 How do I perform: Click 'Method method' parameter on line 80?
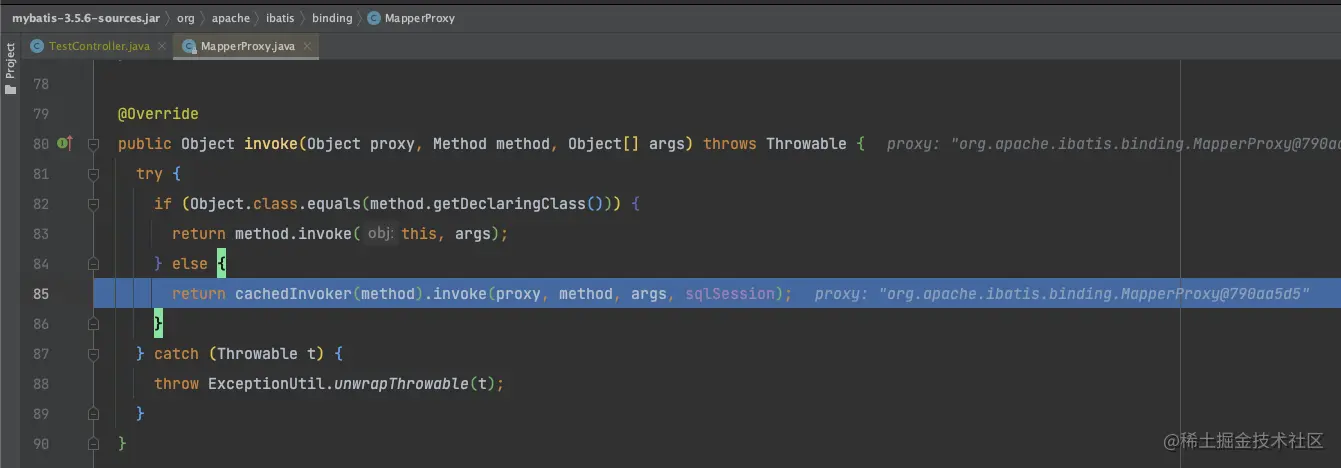(491, 144)
